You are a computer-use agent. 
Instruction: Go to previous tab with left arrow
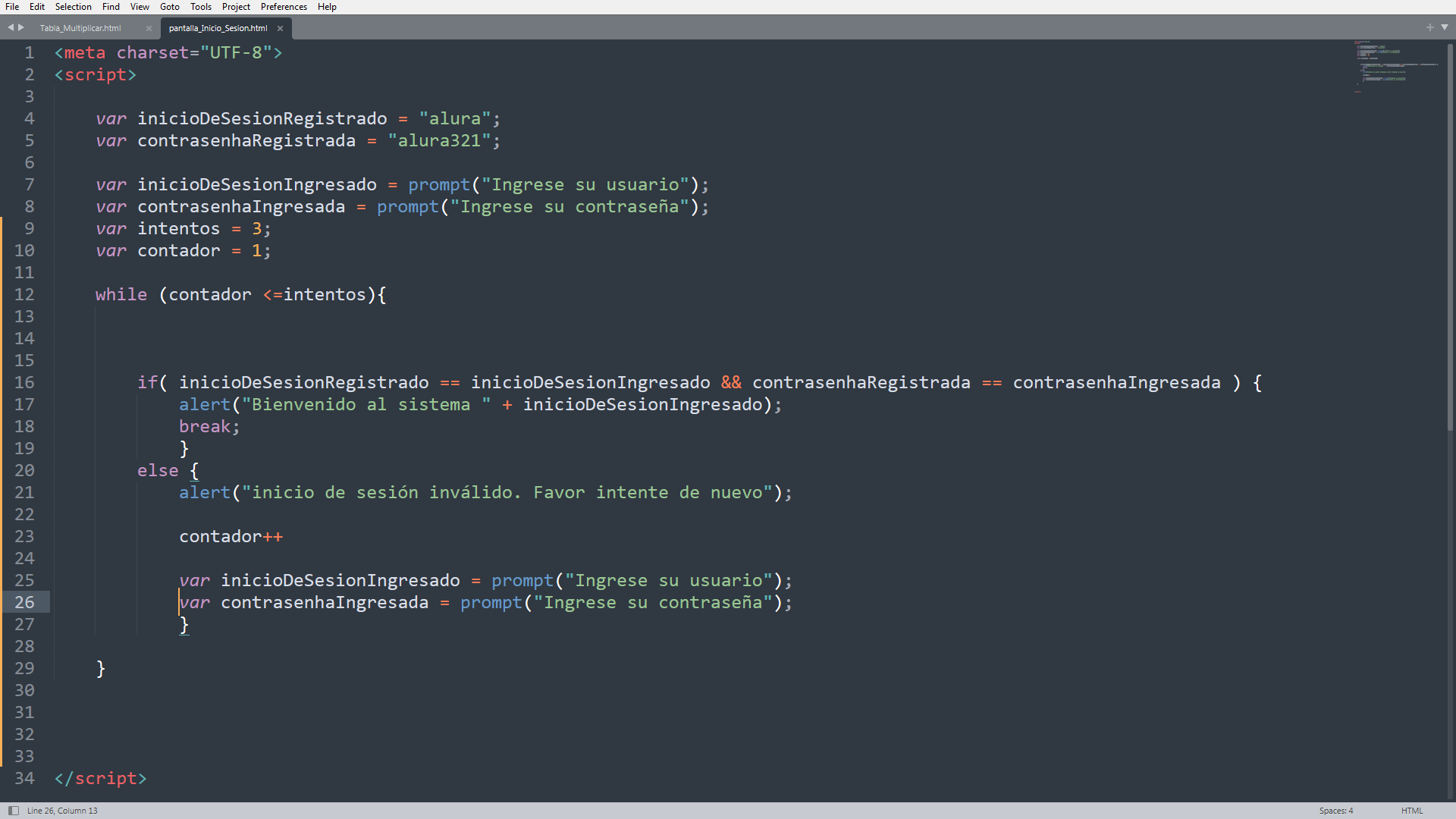(x=11, y=27)
